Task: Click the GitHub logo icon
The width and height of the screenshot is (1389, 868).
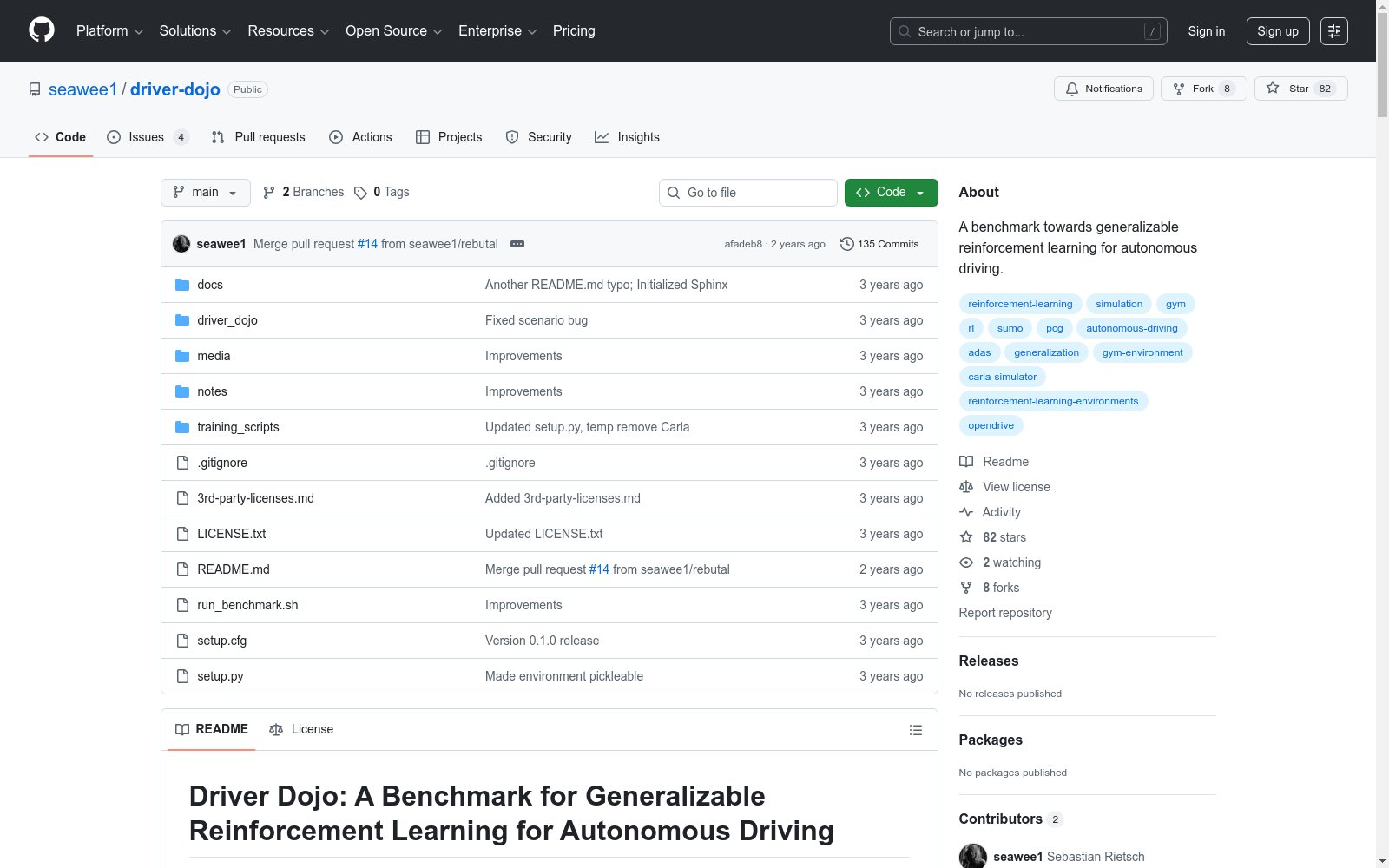Action: click(x=42, y=30)
